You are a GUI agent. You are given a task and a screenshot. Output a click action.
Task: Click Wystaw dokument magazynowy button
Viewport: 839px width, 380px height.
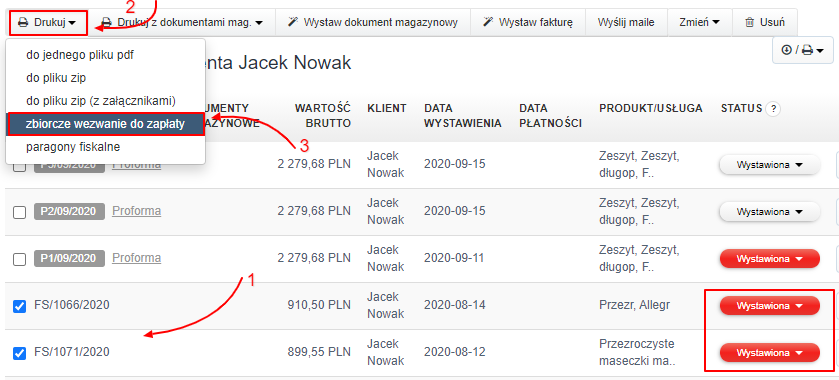[x=373, y=22]
